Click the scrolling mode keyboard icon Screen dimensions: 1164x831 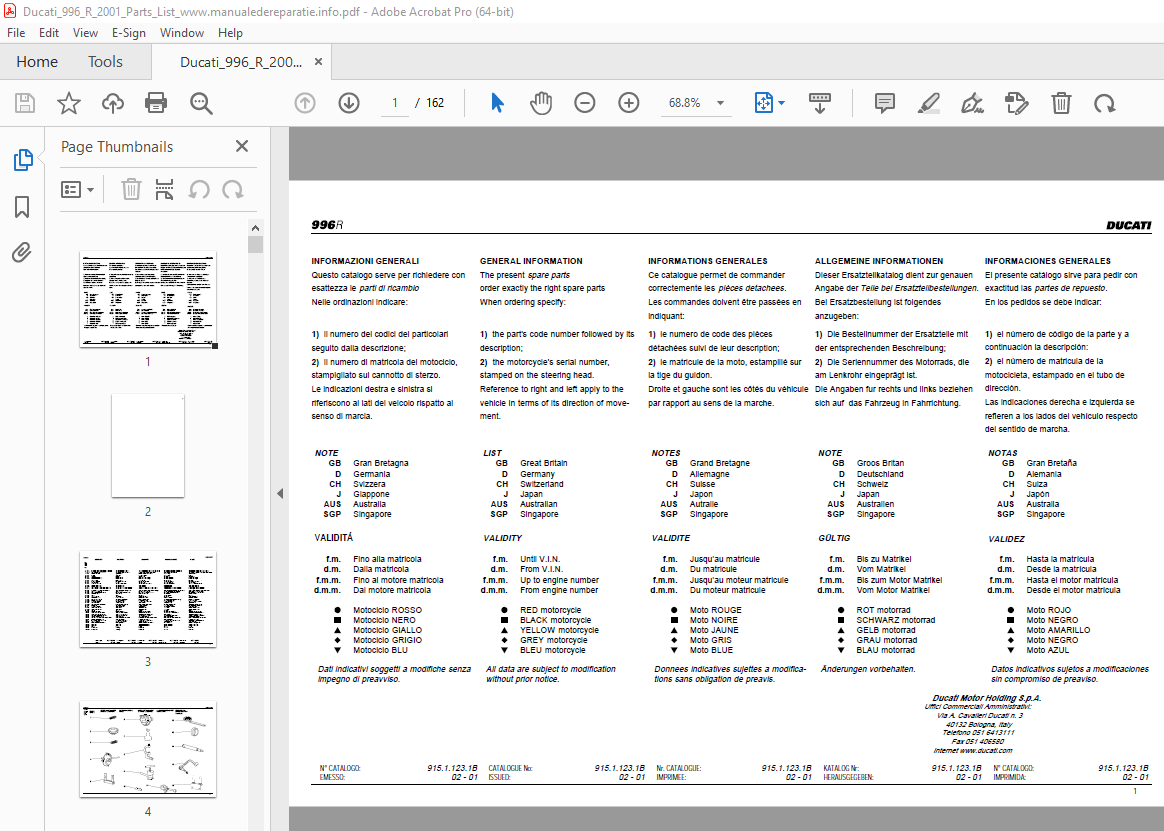point(820,102)
